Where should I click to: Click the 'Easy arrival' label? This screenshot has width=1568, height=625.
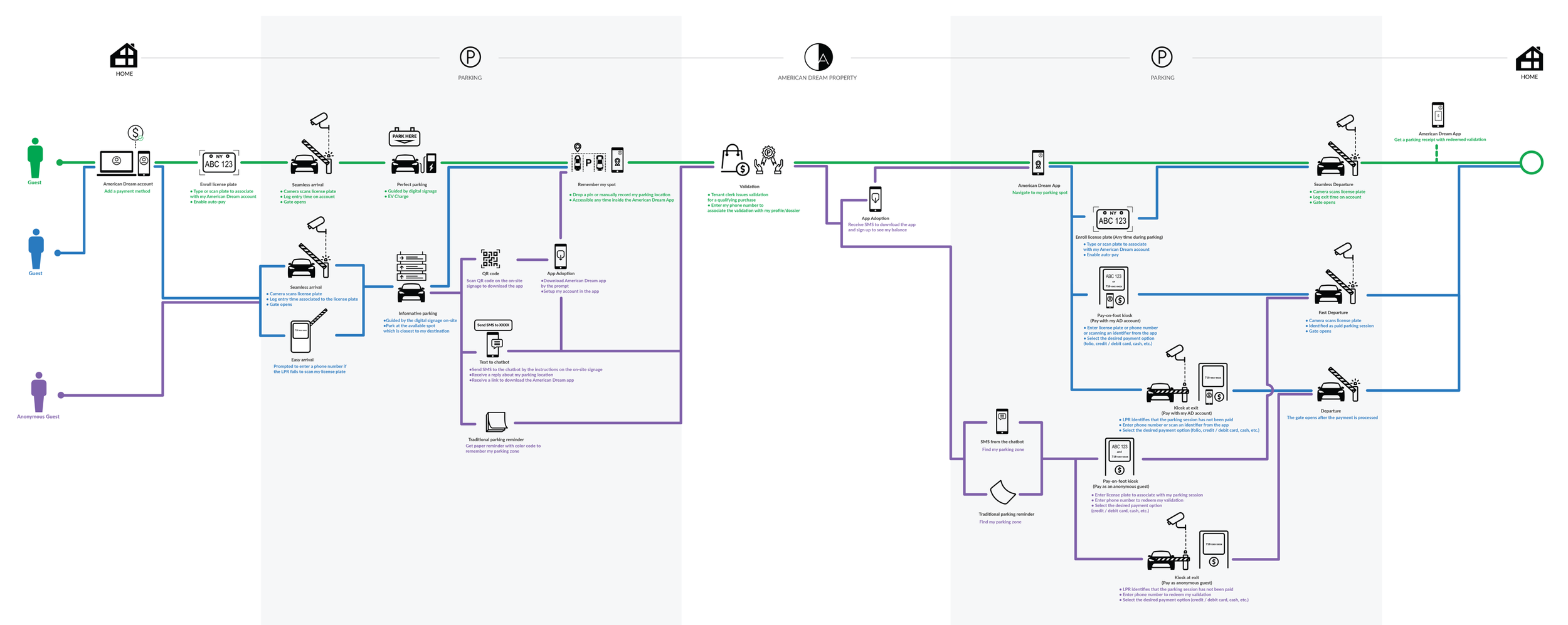tap(302, 360)
